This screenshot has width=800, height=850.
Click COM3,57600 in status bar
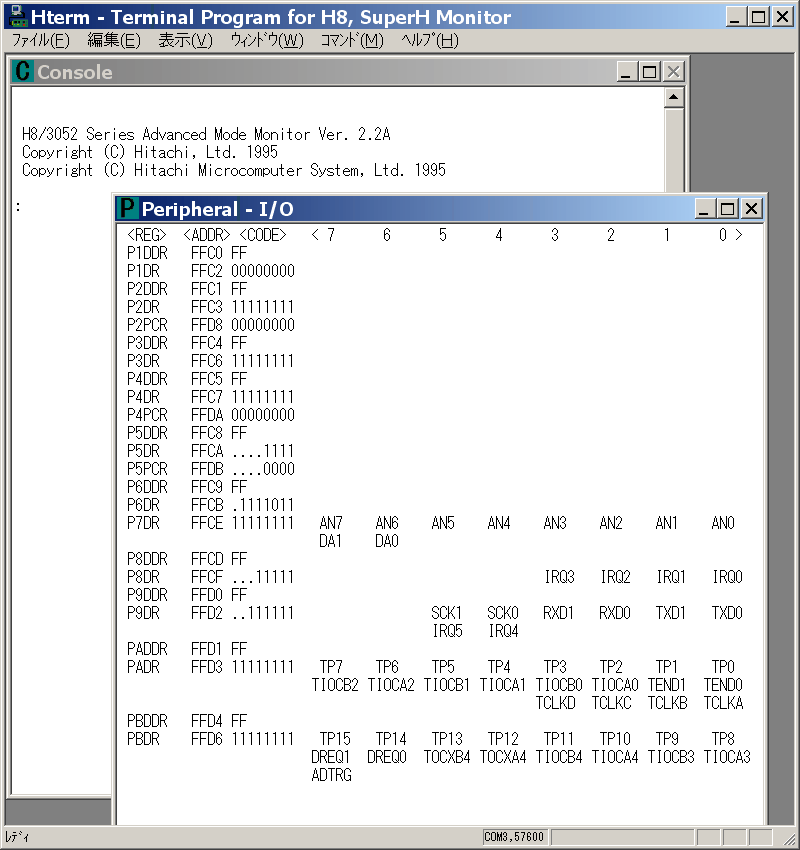pyautogui.click(x=514, y=837)
